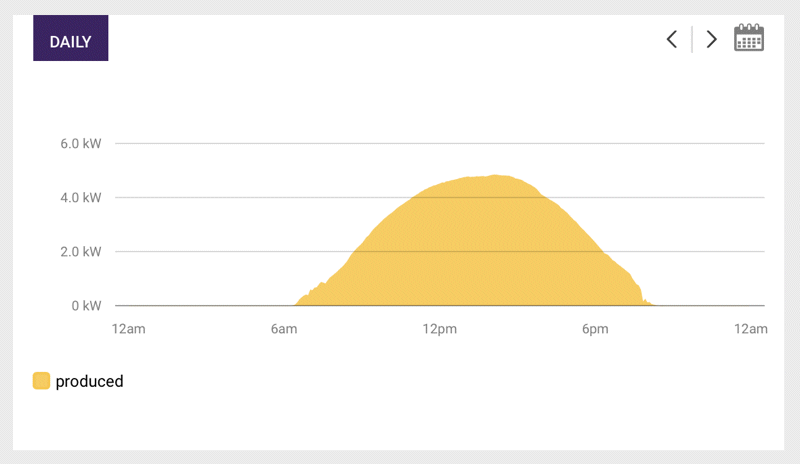The height and width of the screenshot is (464, 800).
Task: Go to the previous day arrow
Action: 672,39
